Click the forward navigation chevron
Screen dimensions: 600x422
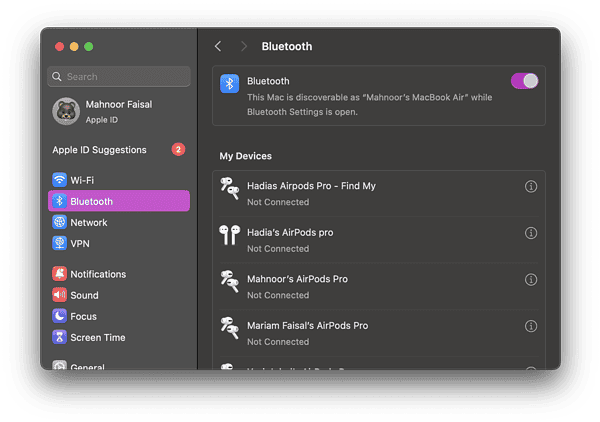click(243, 46)
